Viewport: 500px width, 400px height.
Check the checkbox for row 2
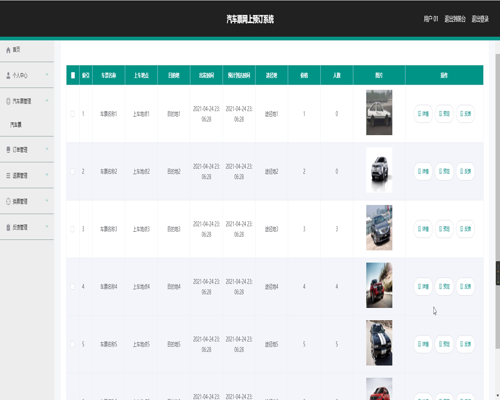pyautogui.click(x=72, y=171)
